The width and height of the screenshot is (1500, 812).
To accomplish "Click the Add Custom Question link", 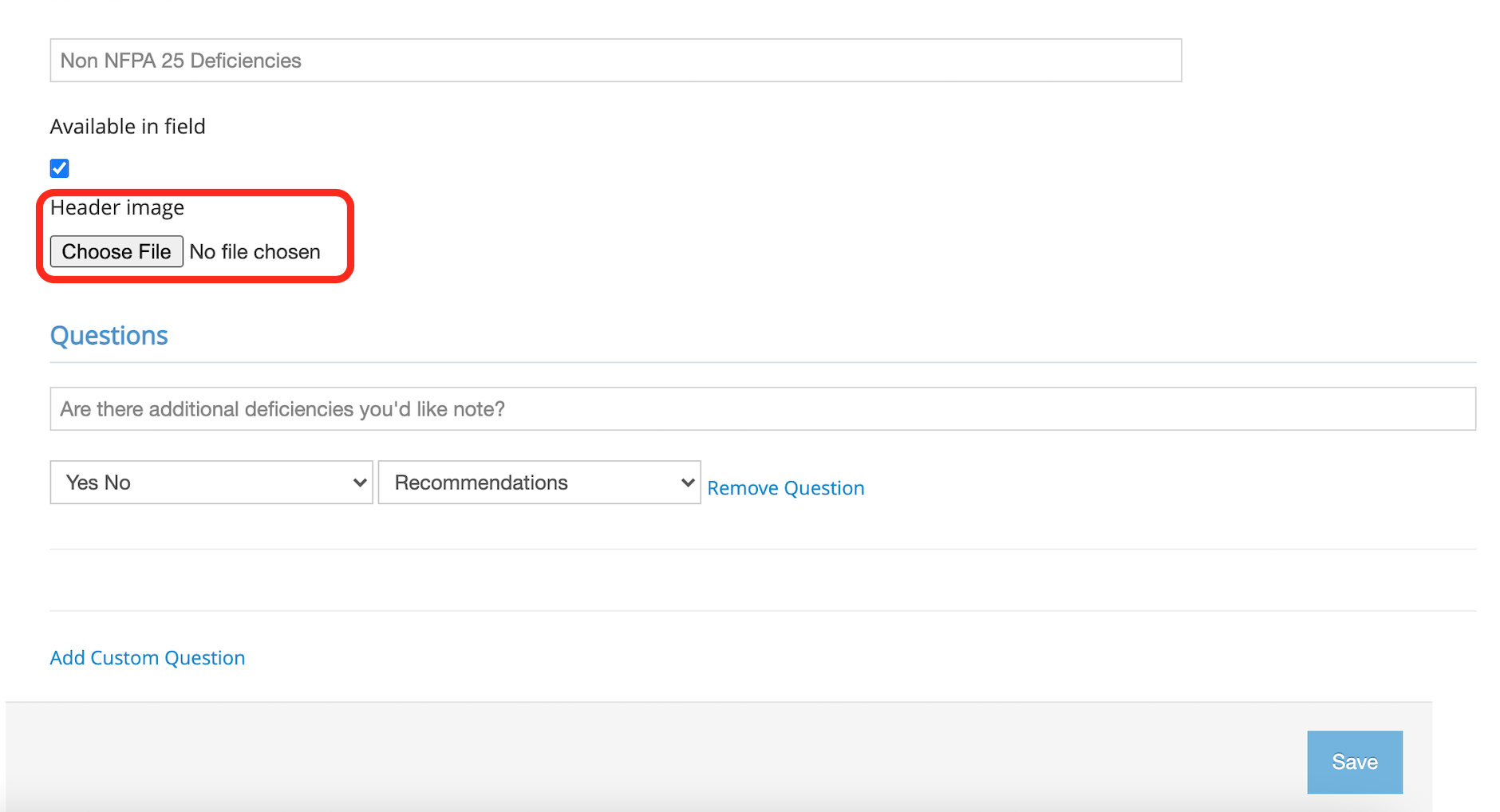I will click(x=148, y=658).
